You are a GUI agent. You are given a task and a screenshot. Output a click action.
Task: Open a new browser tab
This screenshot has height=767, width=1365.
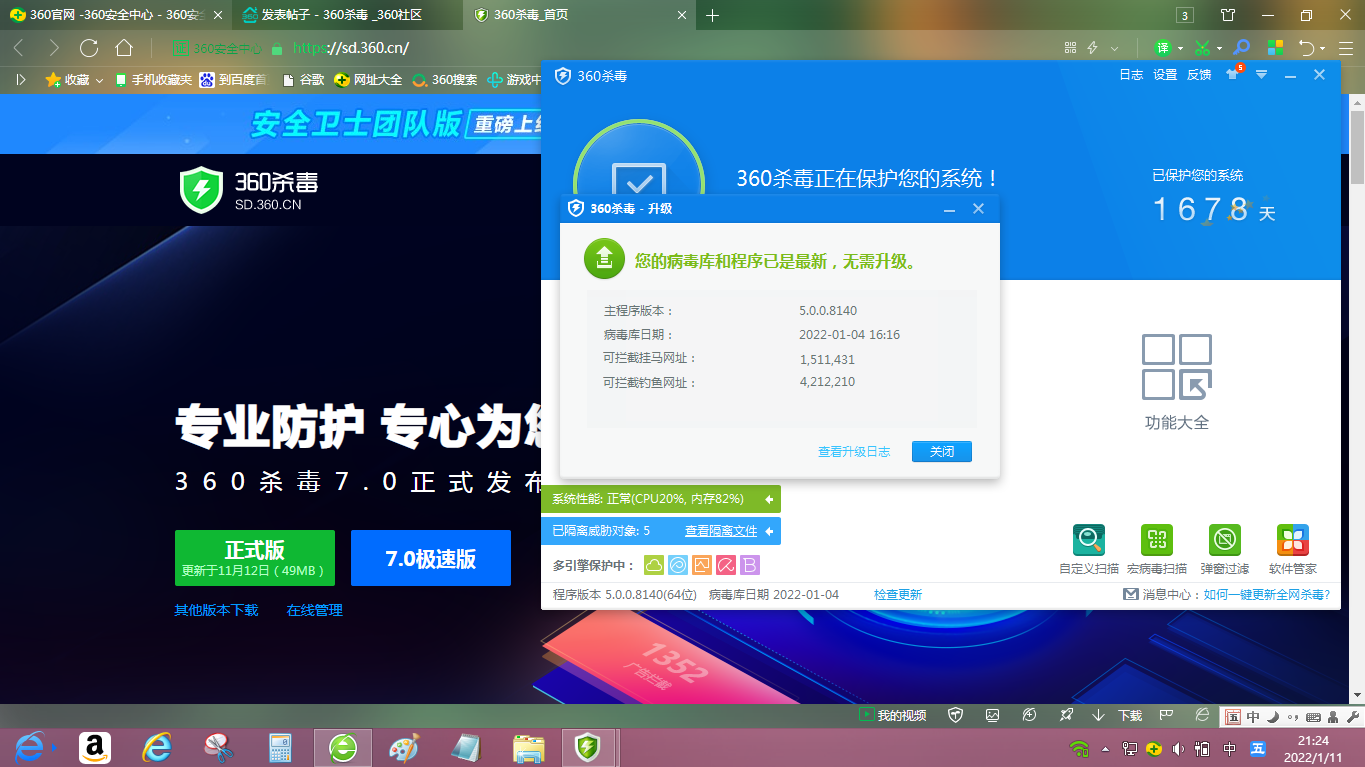point(713,15)
